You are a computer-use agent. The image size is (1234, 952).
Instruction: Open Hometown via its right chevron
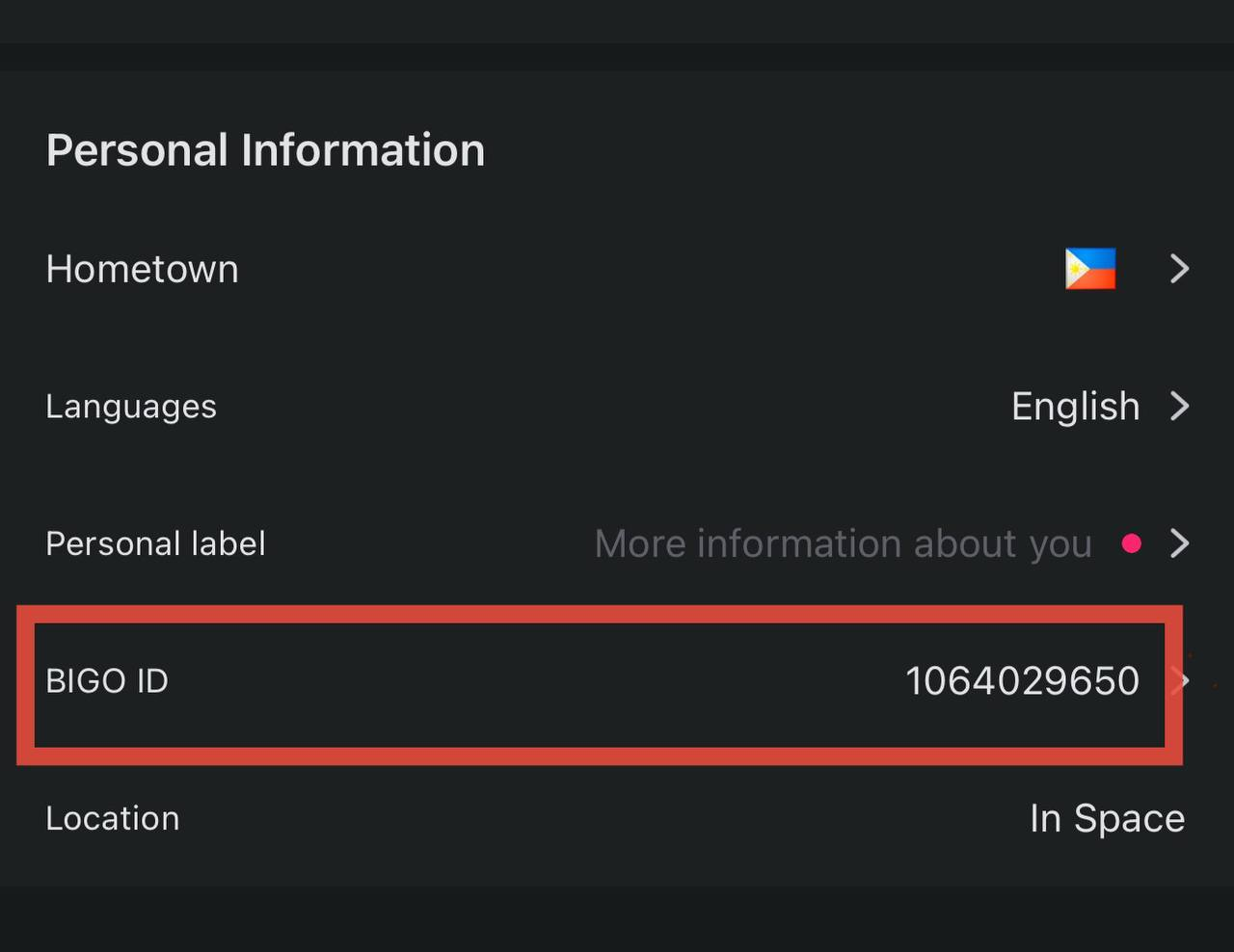pyautogui.click(x=1179, y=269)
